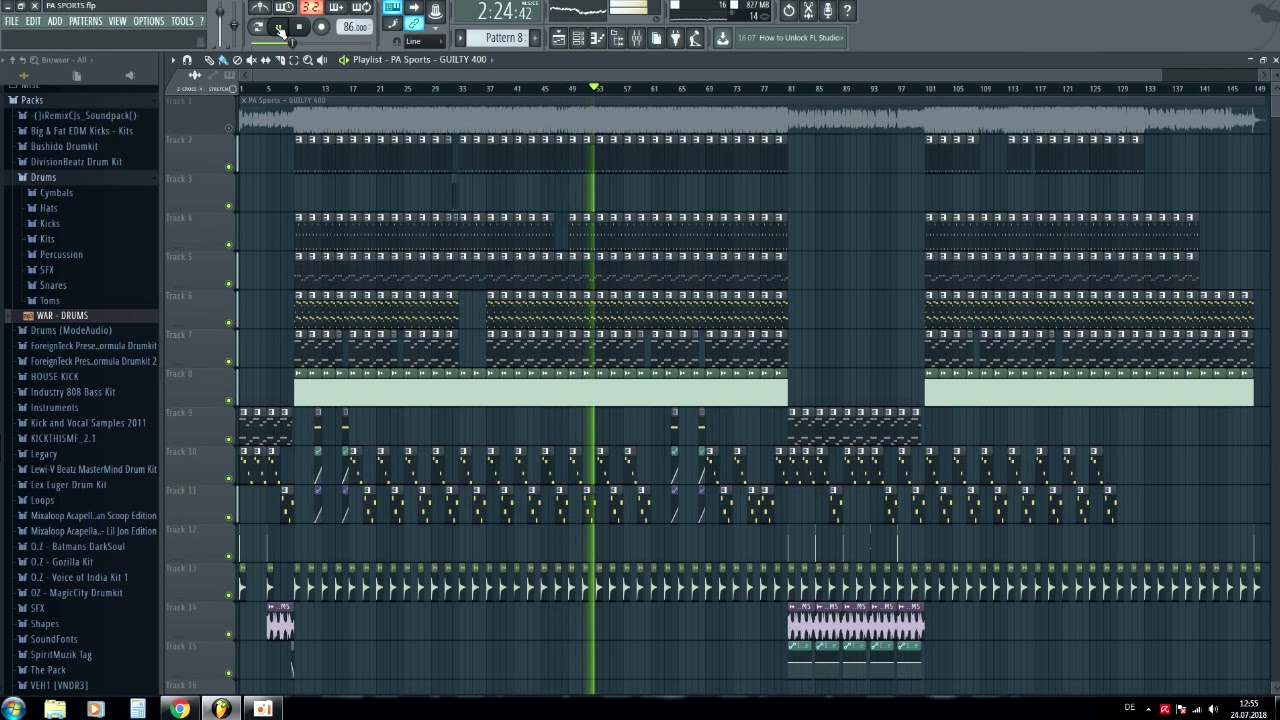Image resolution: width=1280 pixels, height=720 pixels.
Task: Select WAR - DRUMS item in browser
Action: click(62, 315)
